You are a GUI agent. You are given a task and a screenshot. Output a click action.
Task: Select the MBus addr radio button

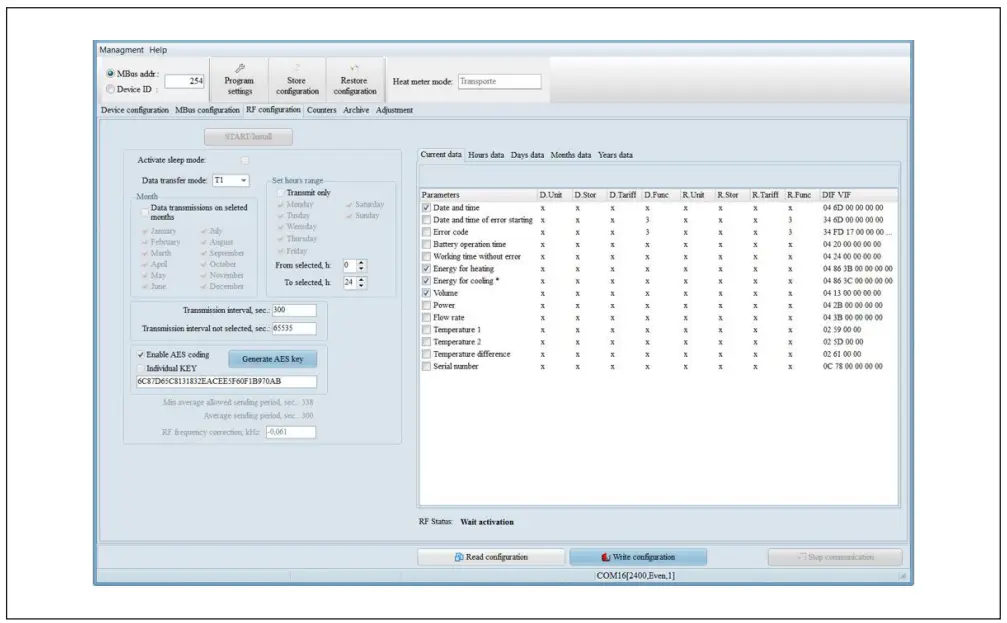(110, 74)
